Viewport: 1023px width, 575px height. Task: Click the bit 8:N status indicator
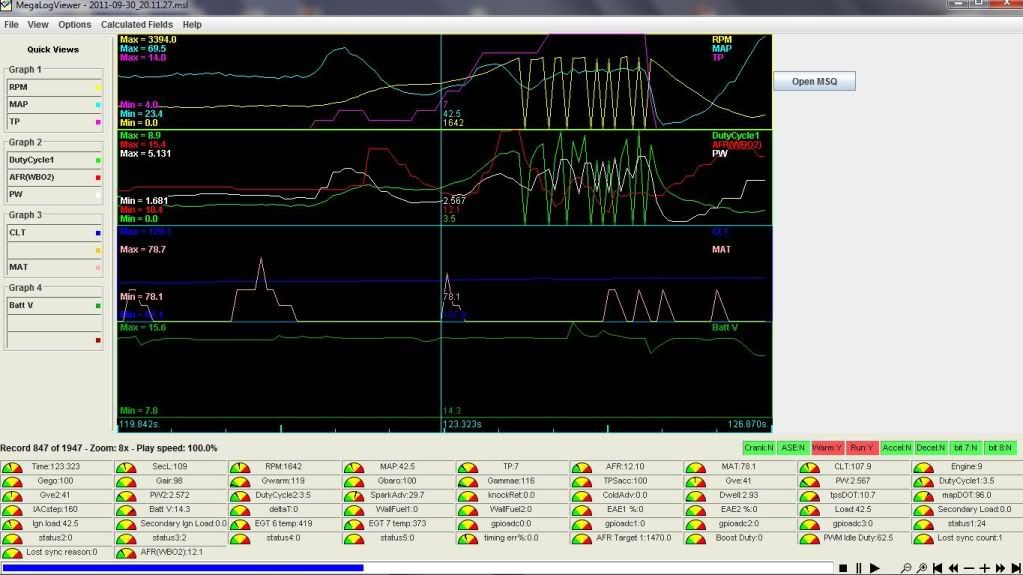click(x=1000, y=448)
